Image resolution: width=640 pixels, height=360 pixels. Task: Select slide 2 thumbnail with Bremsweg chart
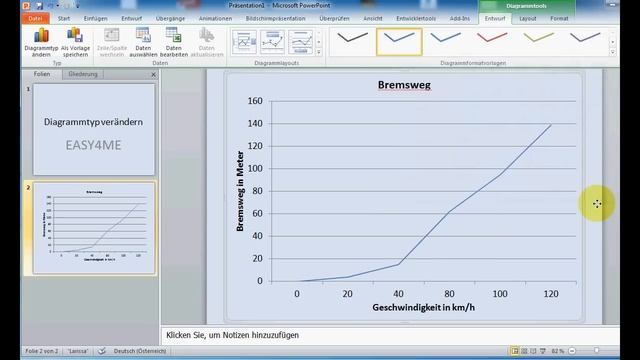(x=94, y=228)
